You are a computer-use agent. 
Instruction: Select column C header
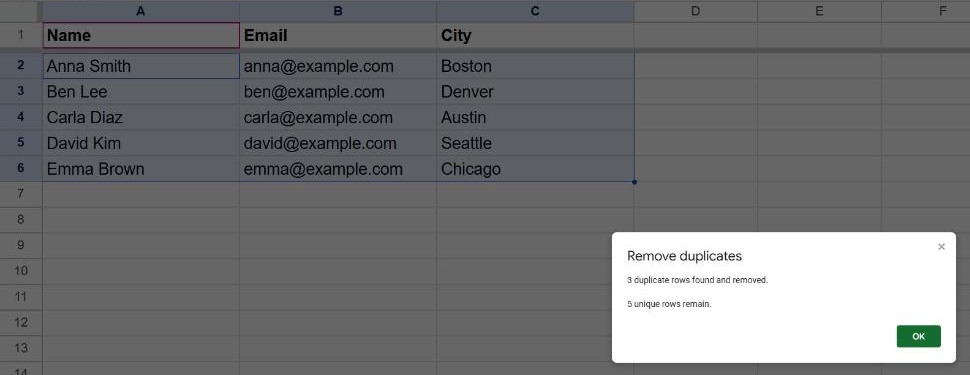[535, 11]
